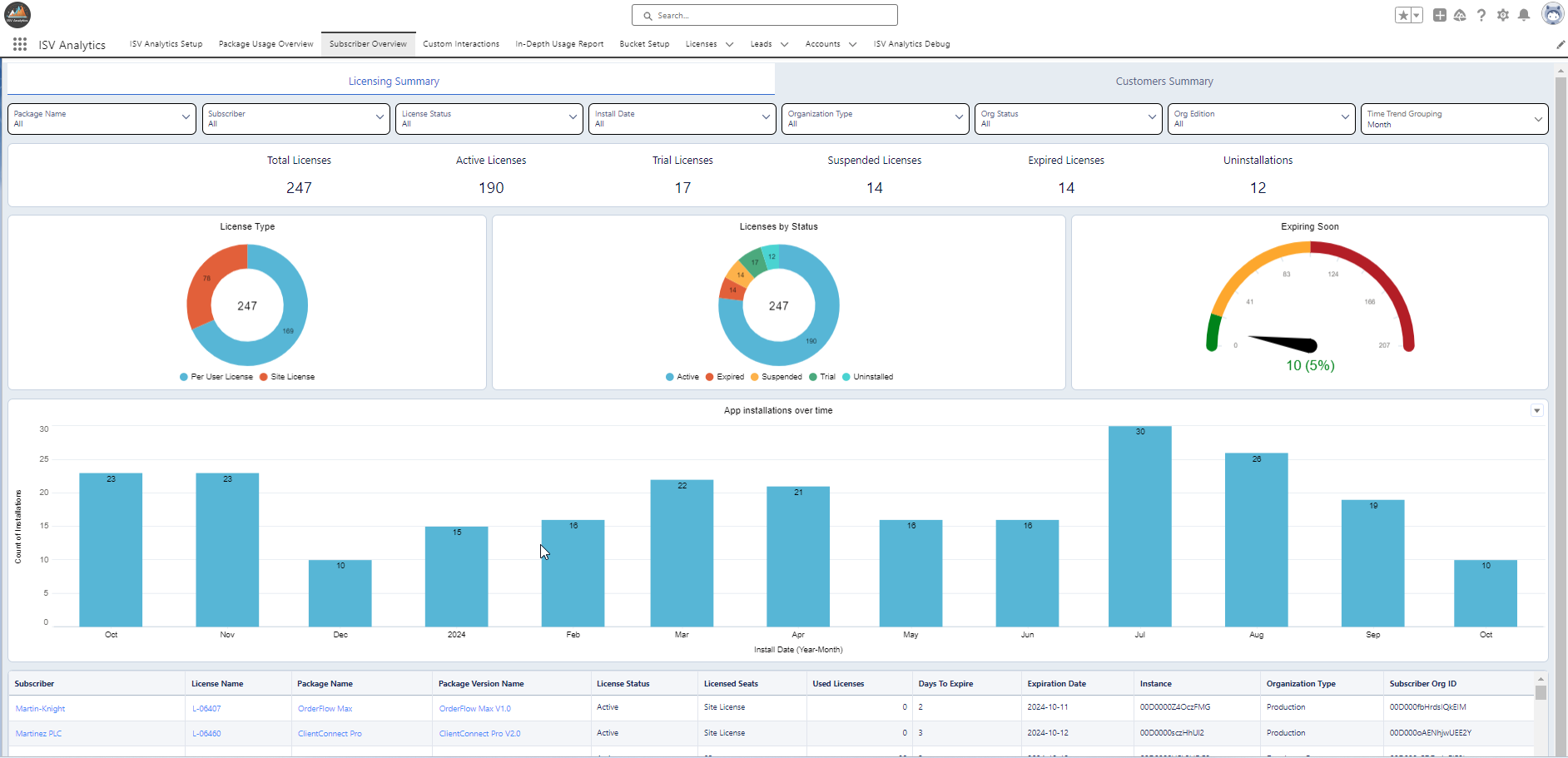Screen dimensions: 1568x758
Task: Open the Martinez PLC subscriber link
Action: (x=38, y=734)
